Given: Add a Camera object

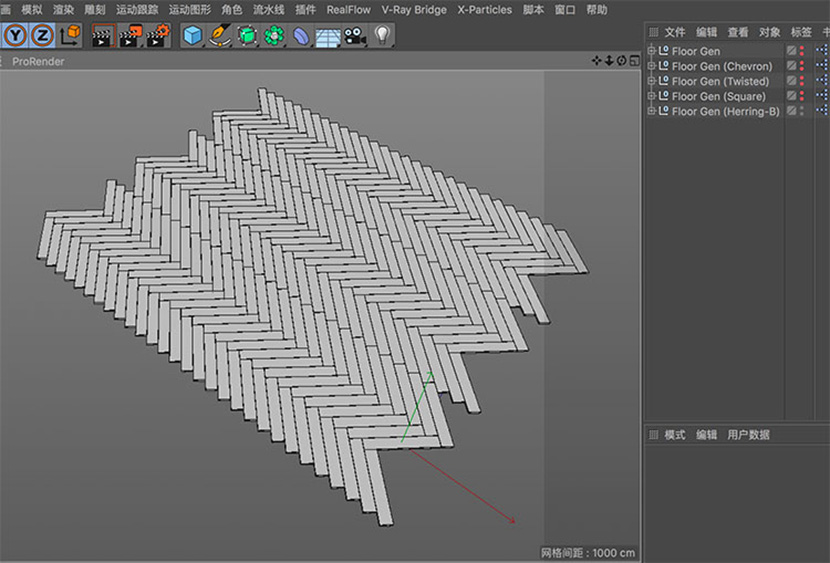Looking at the screenshot, I should pyautogui.click(x=355, y=36).
